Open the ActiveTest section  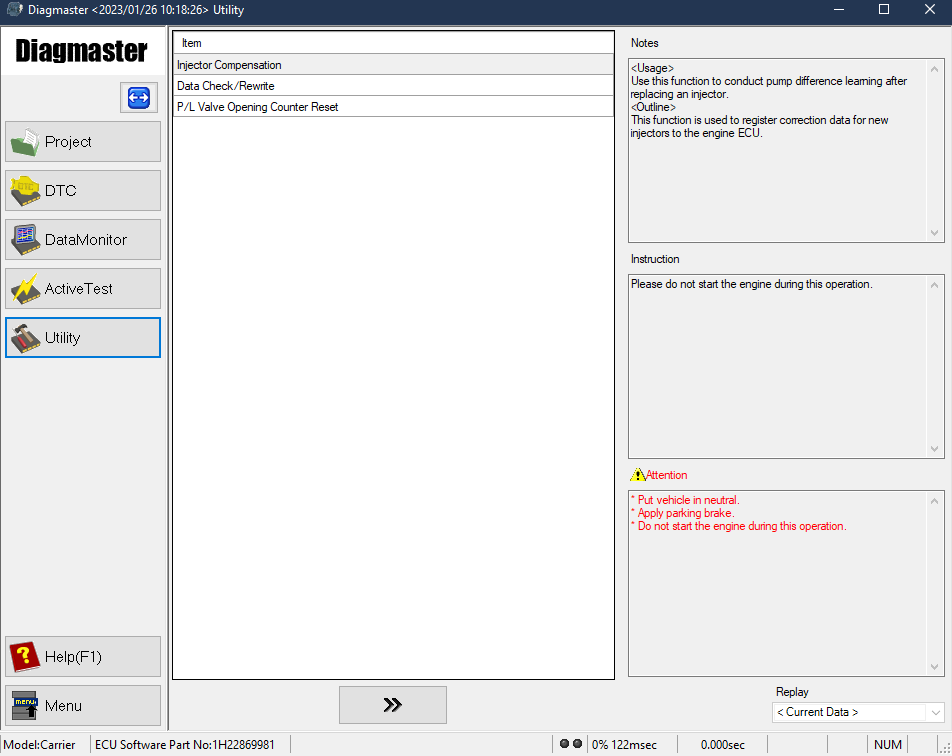(83, 288)
